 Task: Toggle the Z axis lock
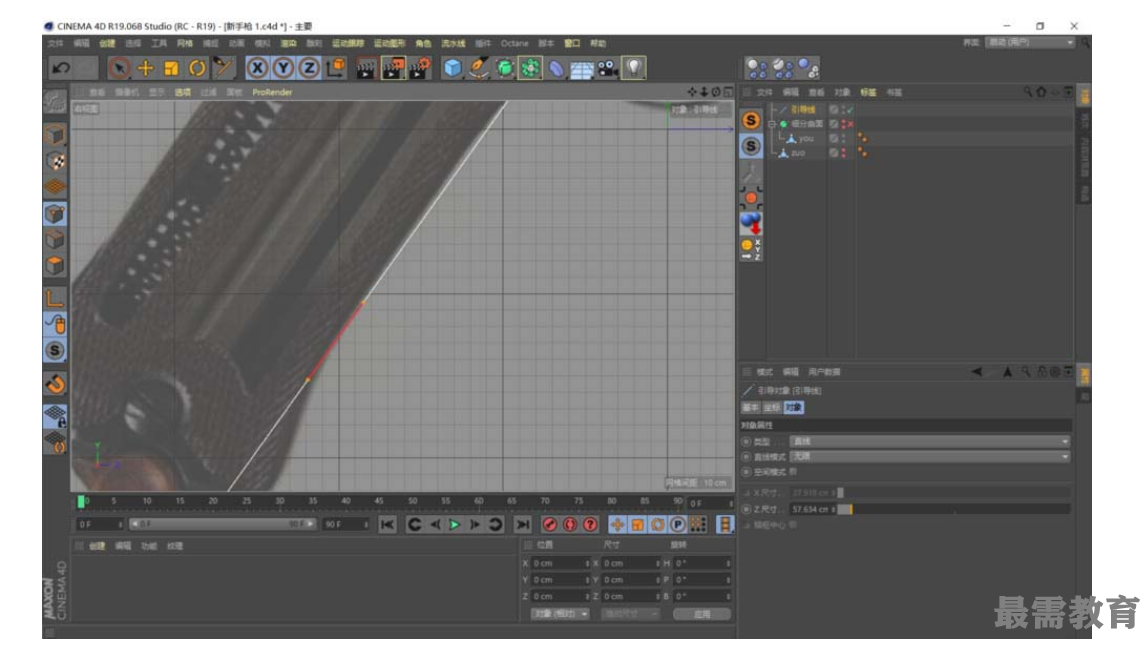tap(309, 68)
